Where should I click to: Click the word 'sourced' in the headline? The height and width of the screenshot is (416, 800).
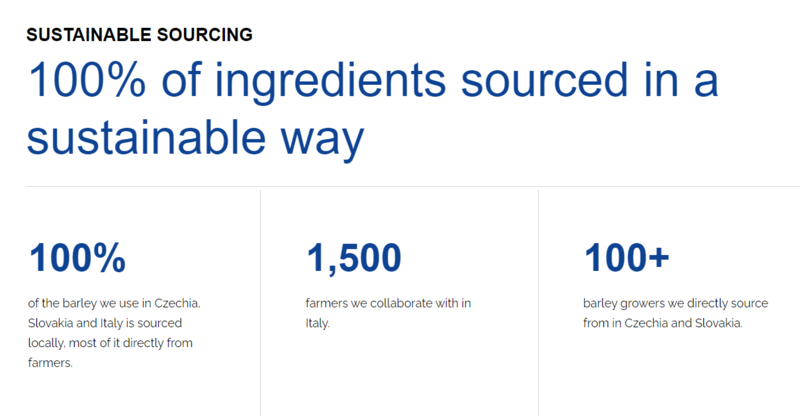[544, 80]
